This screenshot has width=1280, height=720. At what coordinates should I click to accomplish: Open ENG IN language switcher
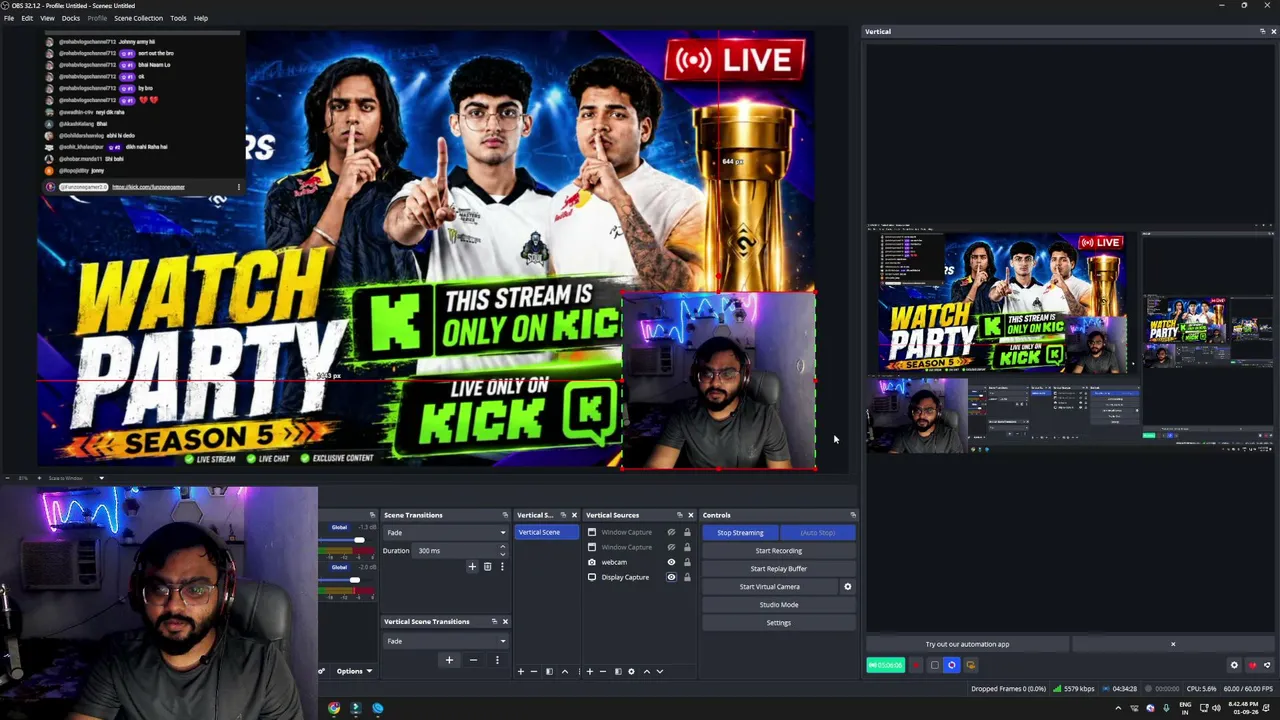pos(1184,708)
